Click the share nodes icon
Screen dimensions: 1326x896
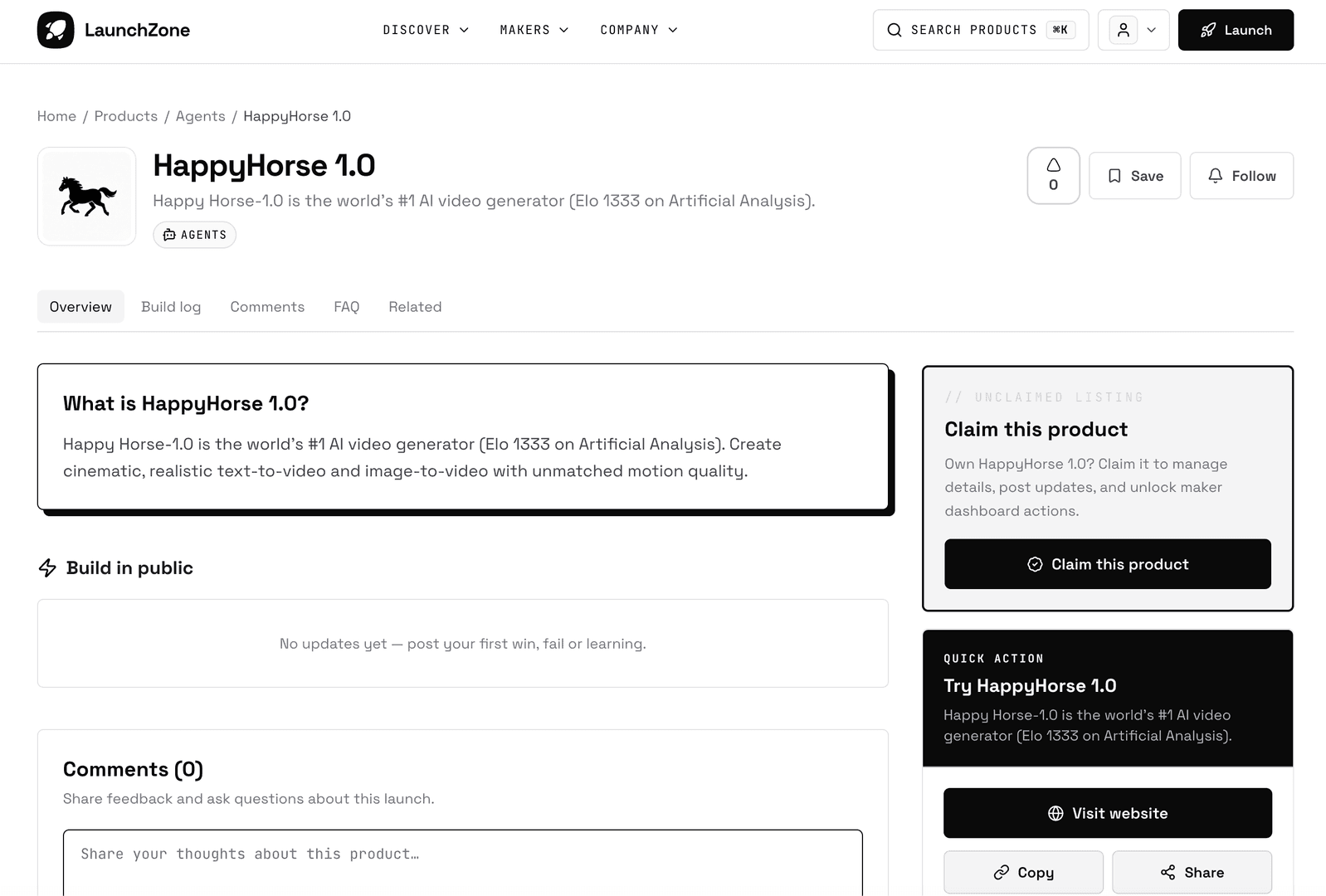(x=1168, y=873)
